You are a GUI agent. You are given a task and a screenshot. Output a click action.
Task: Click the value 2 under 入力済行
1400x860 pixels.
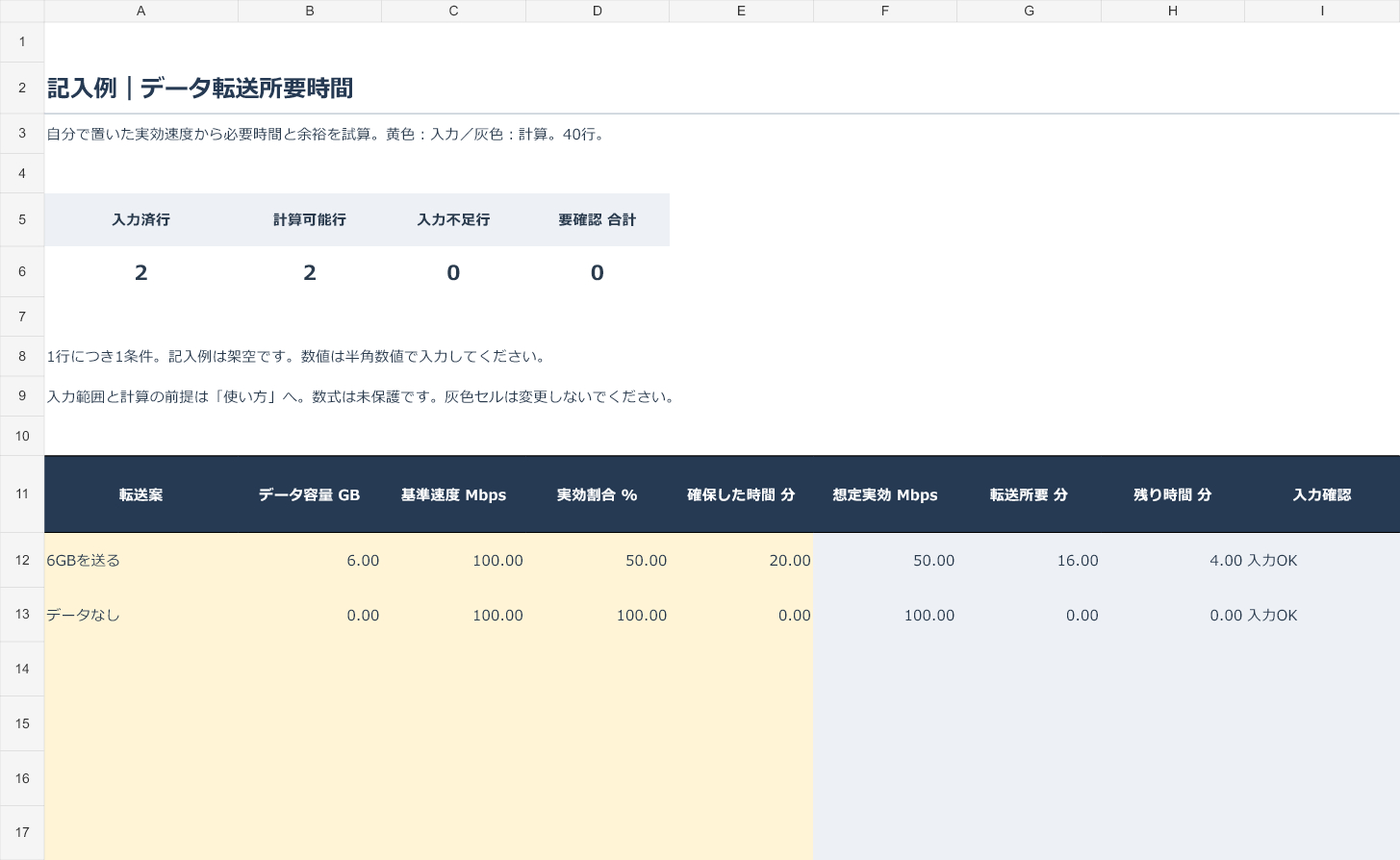click(x=141, y=272)
